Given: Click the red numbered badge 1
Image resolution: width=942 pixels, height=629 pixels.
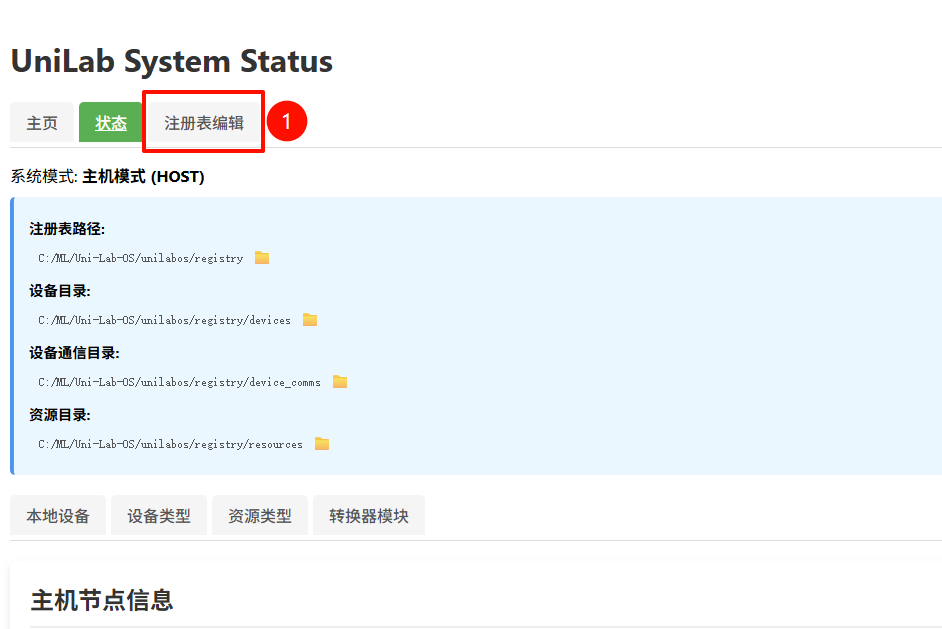Looking at the screenshot, I should point(286,122).
